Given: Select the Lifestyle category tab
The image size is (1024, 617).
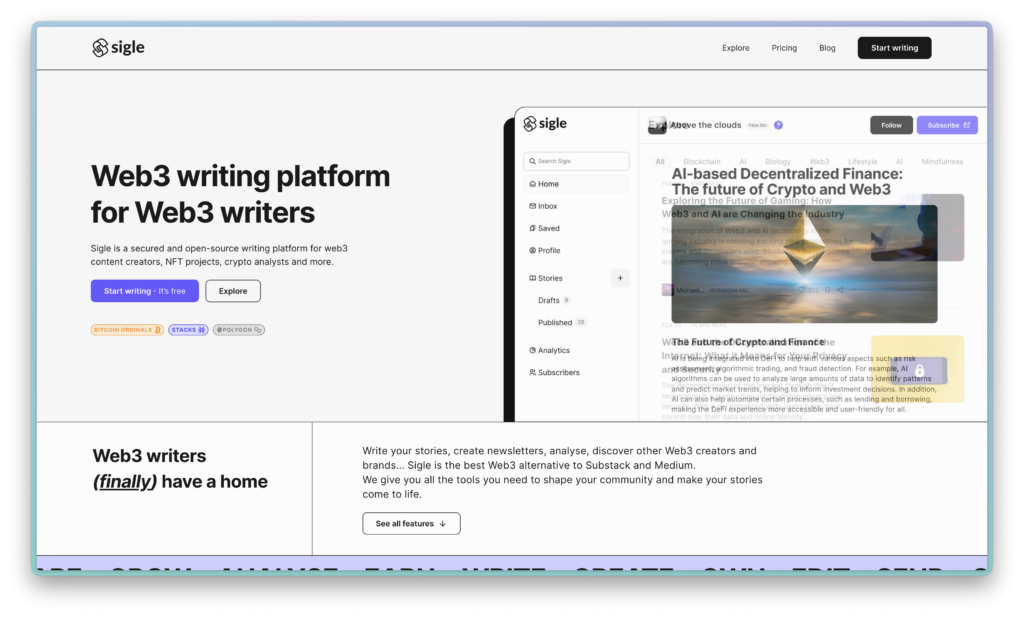Looking at the screenshot, I should 863,162.
